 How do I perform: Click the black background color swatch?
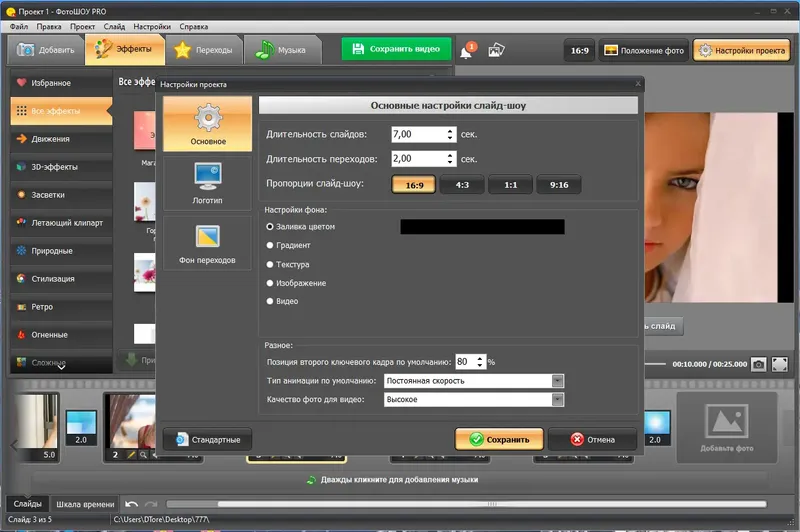click(482, 227)
